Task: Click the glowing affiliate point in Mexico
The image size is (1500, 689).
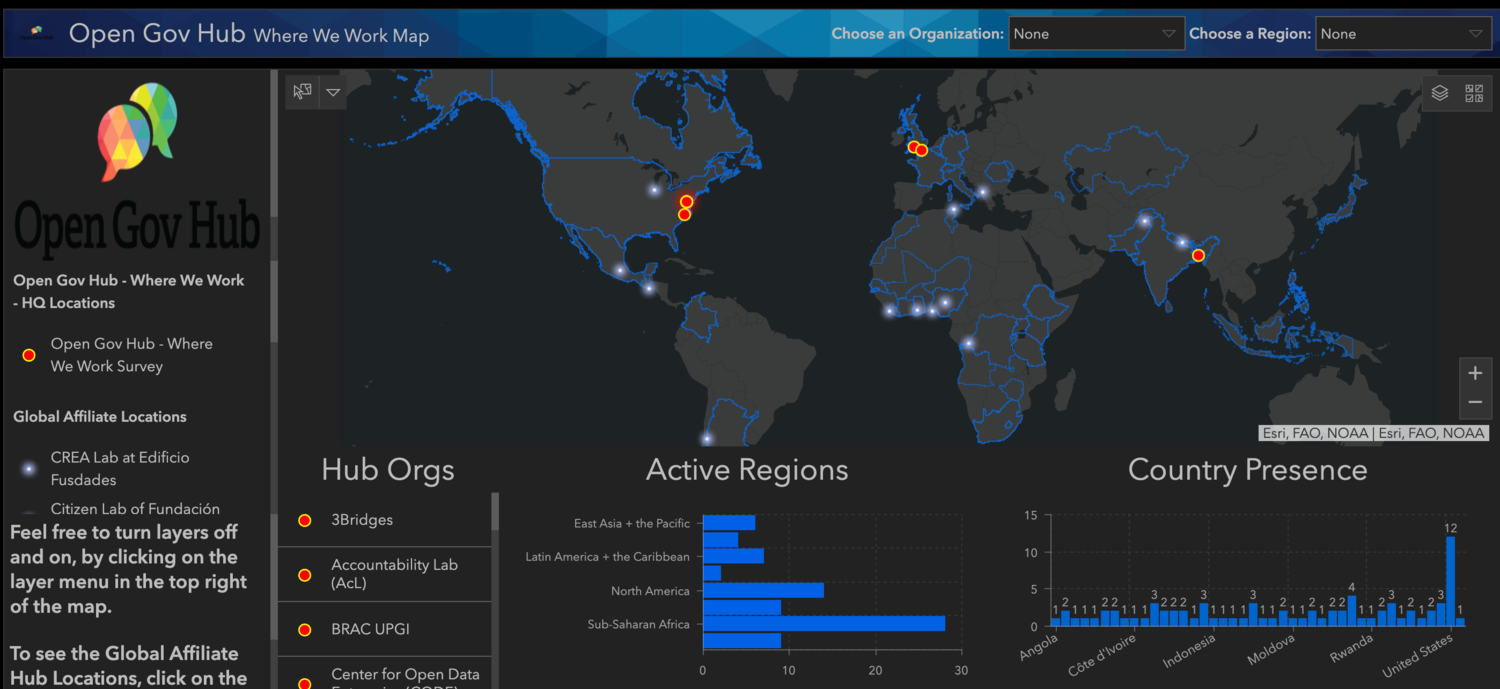Action: point(620,270)
